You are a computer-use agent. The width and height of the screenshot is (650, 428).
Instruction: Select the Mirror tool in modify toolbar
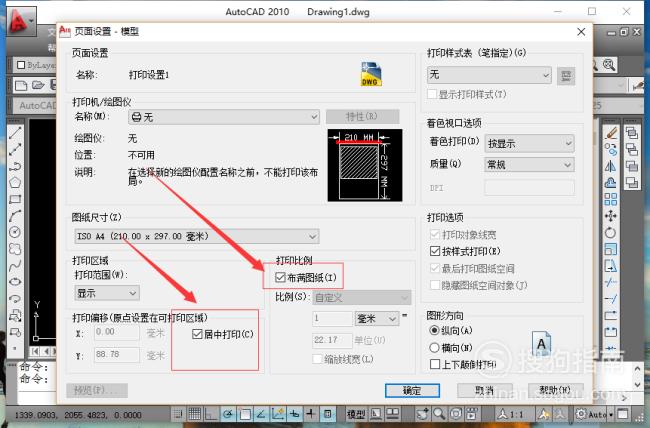[611, 166]
